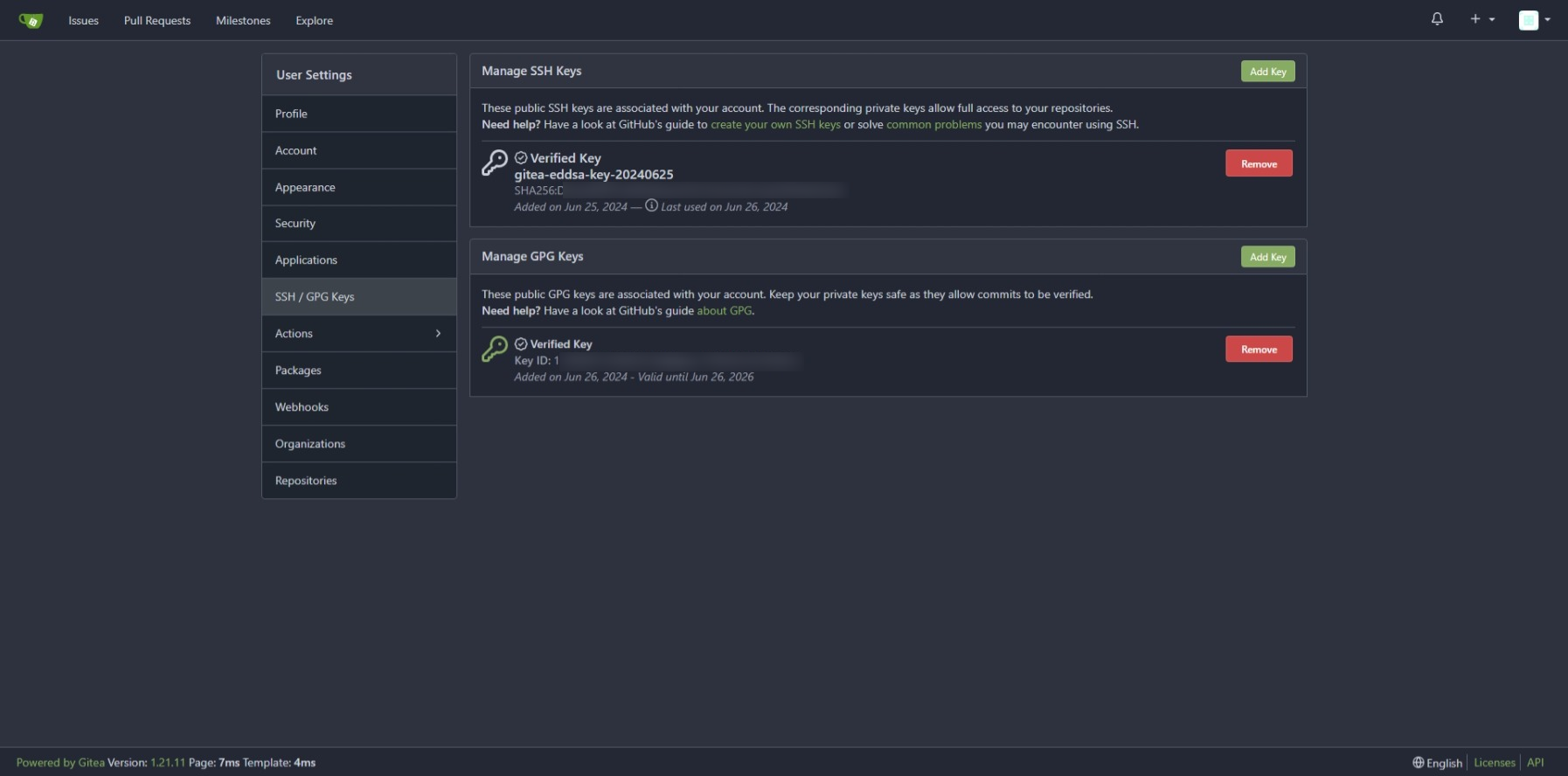The height and width of the screenshot is (776, 1568).
Task: Open 'create your own SSH keys' link
Action: click(775, 125)
